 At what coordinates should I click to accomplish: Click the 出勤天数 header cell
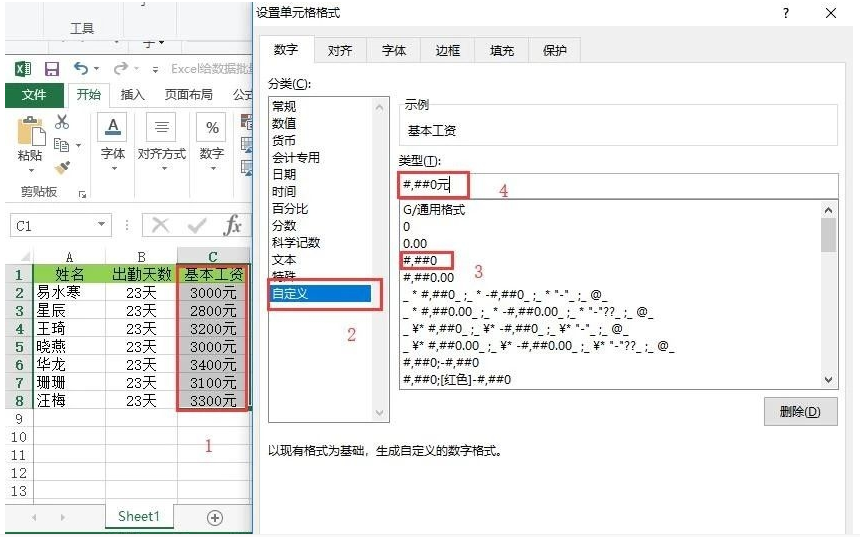pos(142,274)
